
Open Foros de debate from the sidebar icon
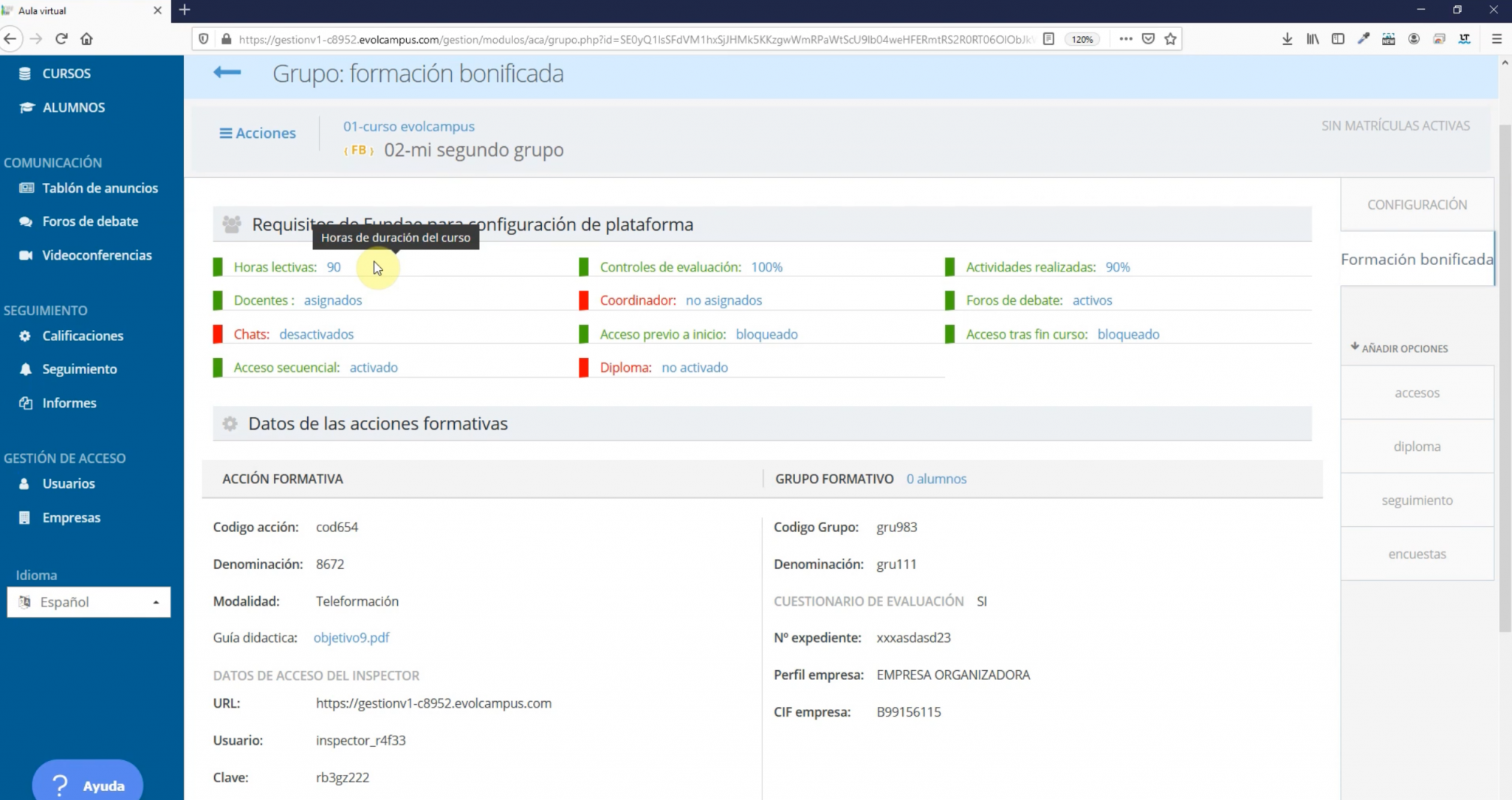pyautogui.click(x=24, y=221)
